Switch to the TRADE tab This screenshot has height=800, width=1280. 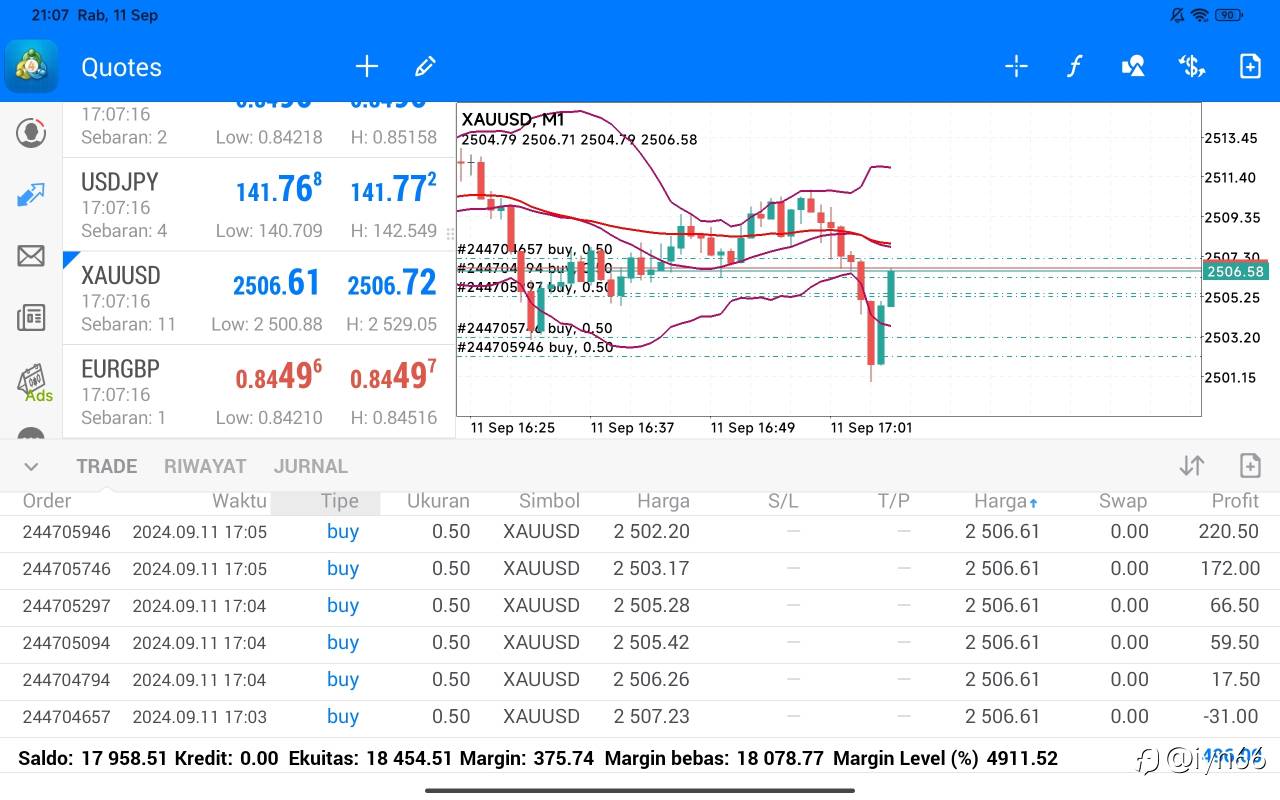[107, 466]
